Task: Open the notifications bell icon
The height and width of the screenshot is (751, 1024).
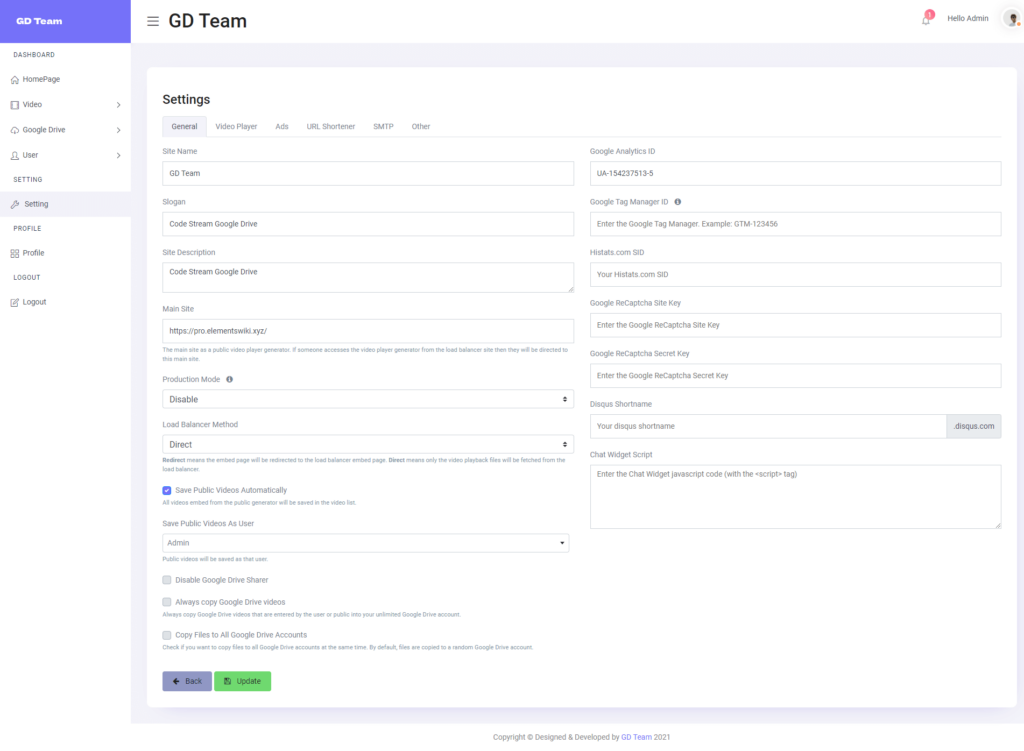Action: 926,19
